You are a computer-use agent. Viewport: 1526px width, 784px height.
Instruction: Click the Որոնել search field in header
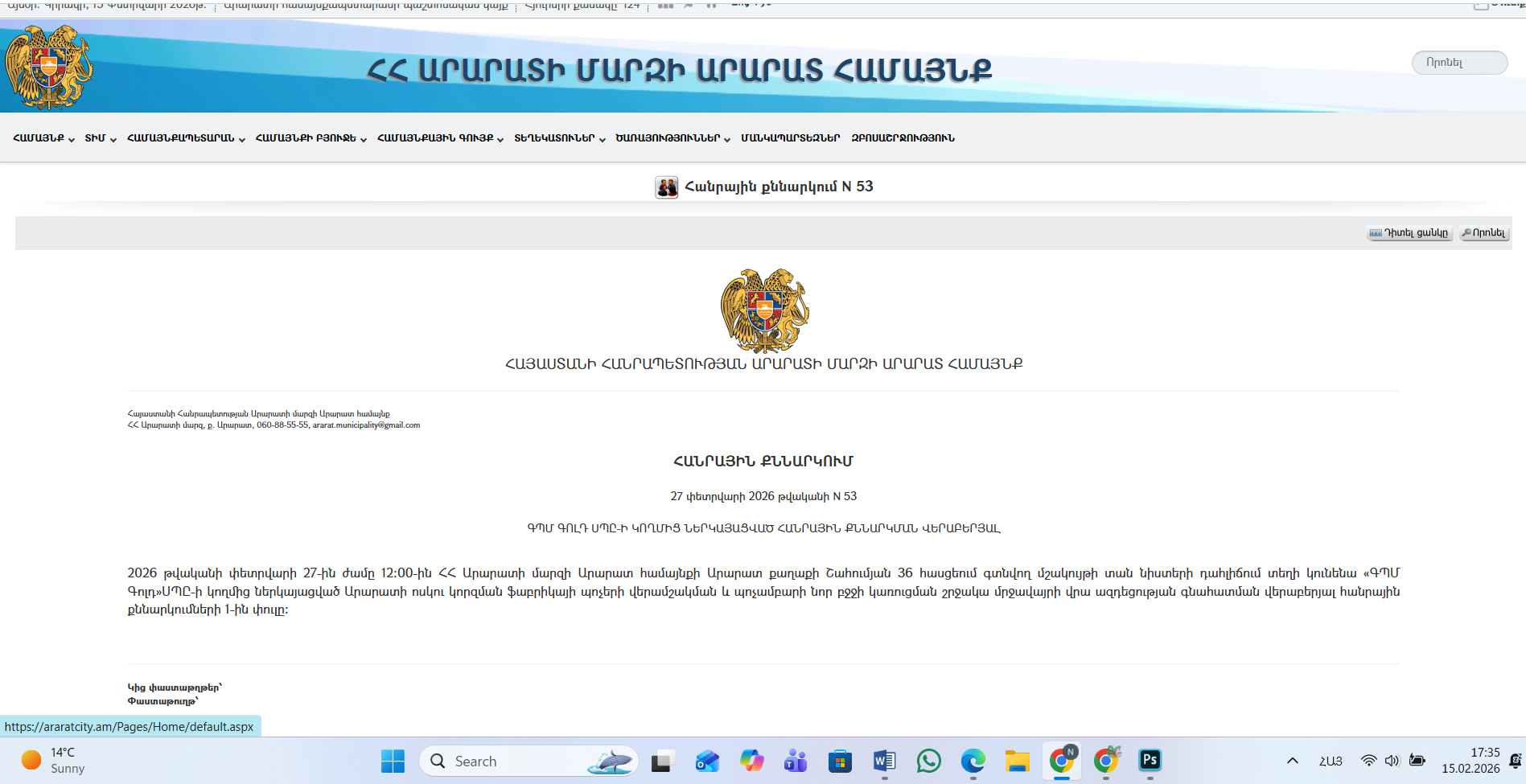coord(1459,63)
